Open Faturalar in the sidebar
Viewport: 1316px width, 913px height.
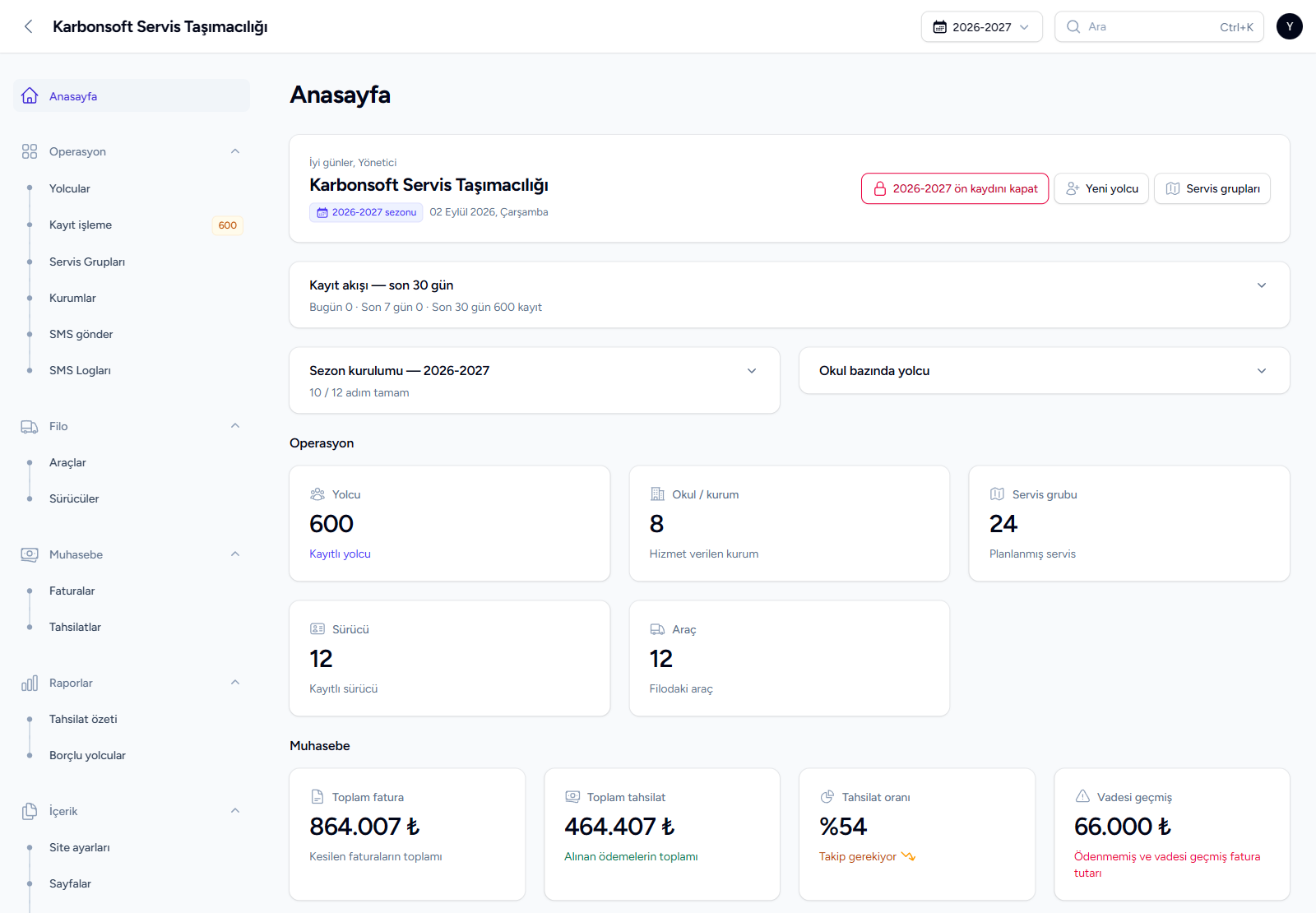pos(132,591)
